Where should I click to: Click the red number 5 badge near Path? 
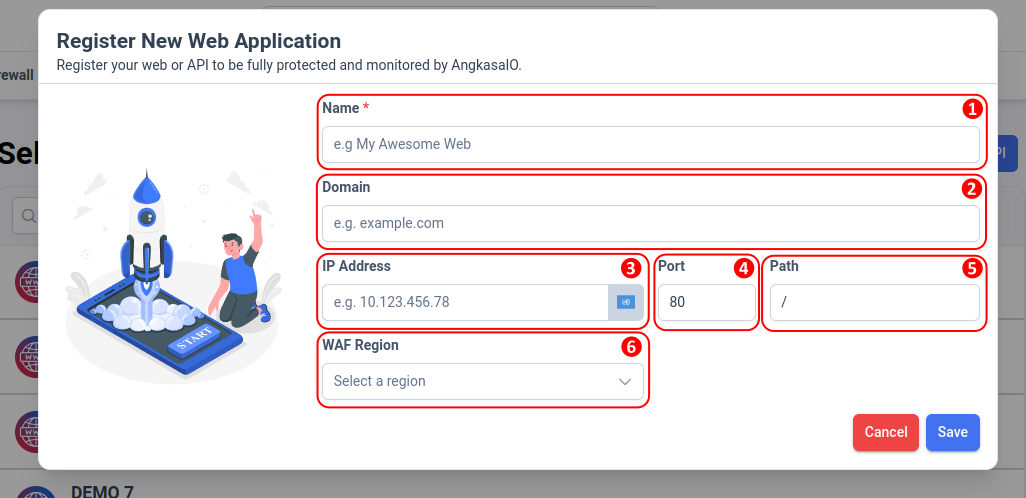[972, 268]
